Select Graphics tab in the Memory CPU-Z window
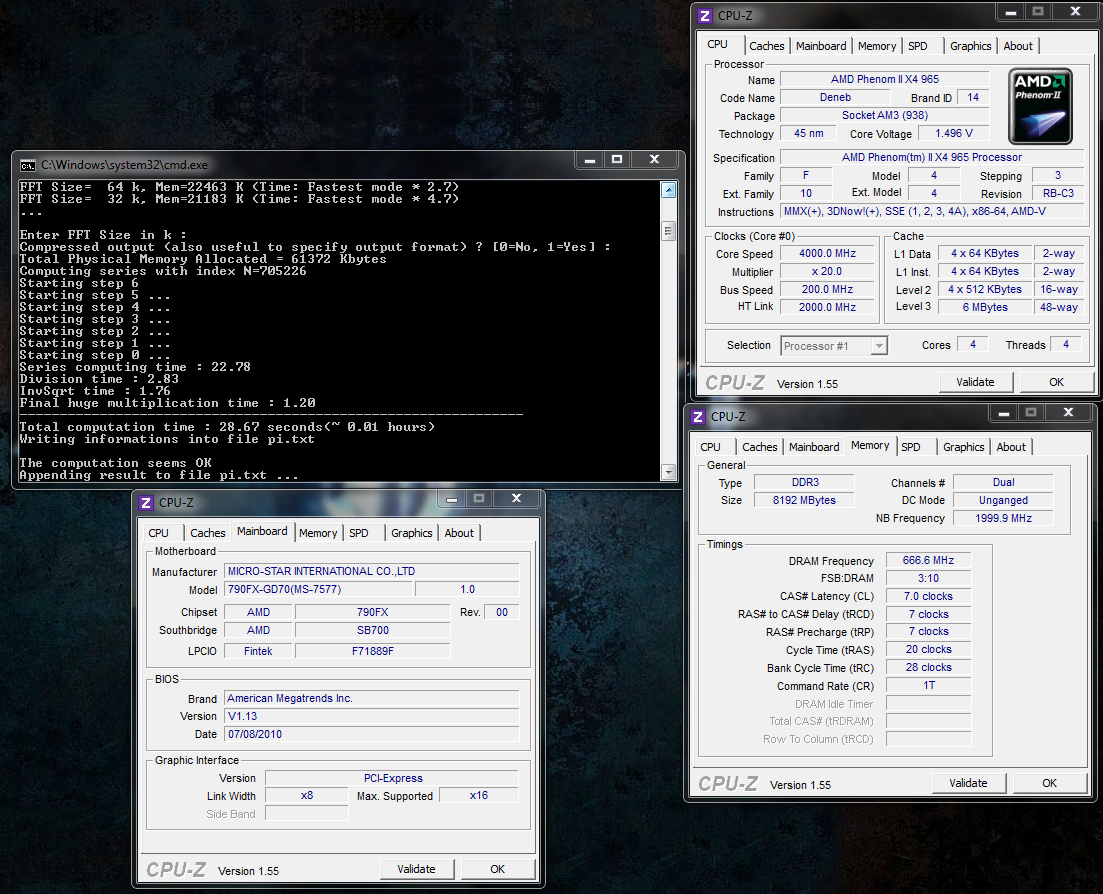The width and height of the screenshot is (1103, 894). [963, 447]
